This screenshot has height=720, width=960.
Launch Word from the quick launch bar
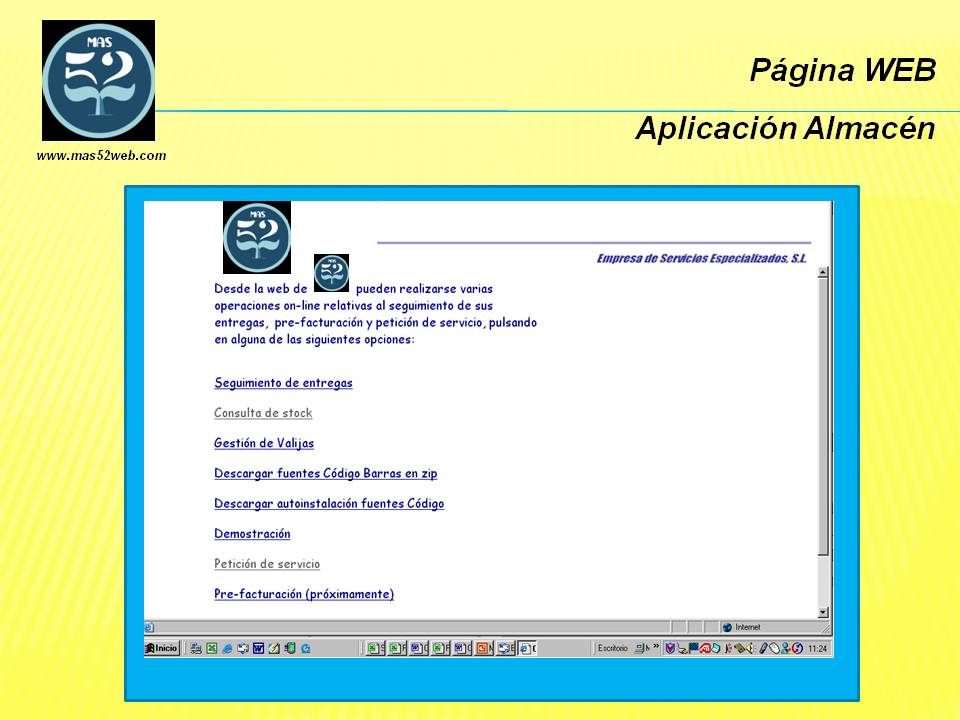pos(258,648)
